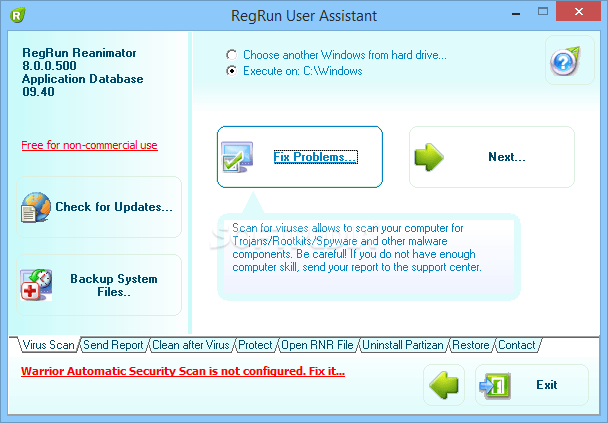
Task: Open the Restore tab
Action: coord(470,345)
